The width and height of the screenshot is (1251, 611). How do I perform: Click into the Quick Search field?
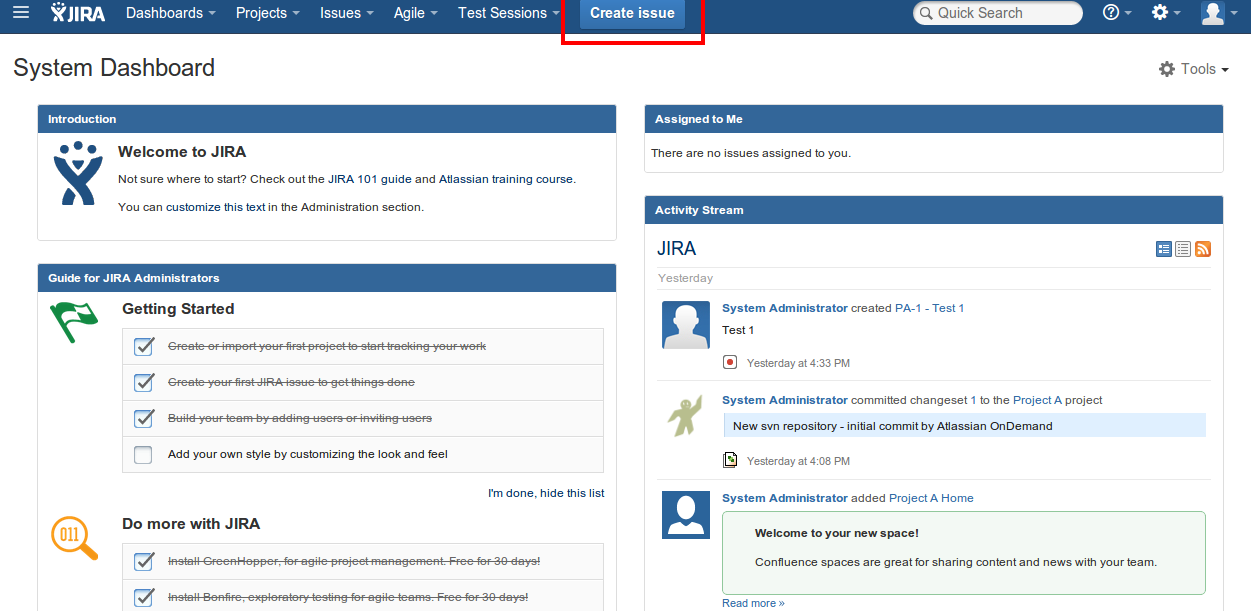pos(998,13)
